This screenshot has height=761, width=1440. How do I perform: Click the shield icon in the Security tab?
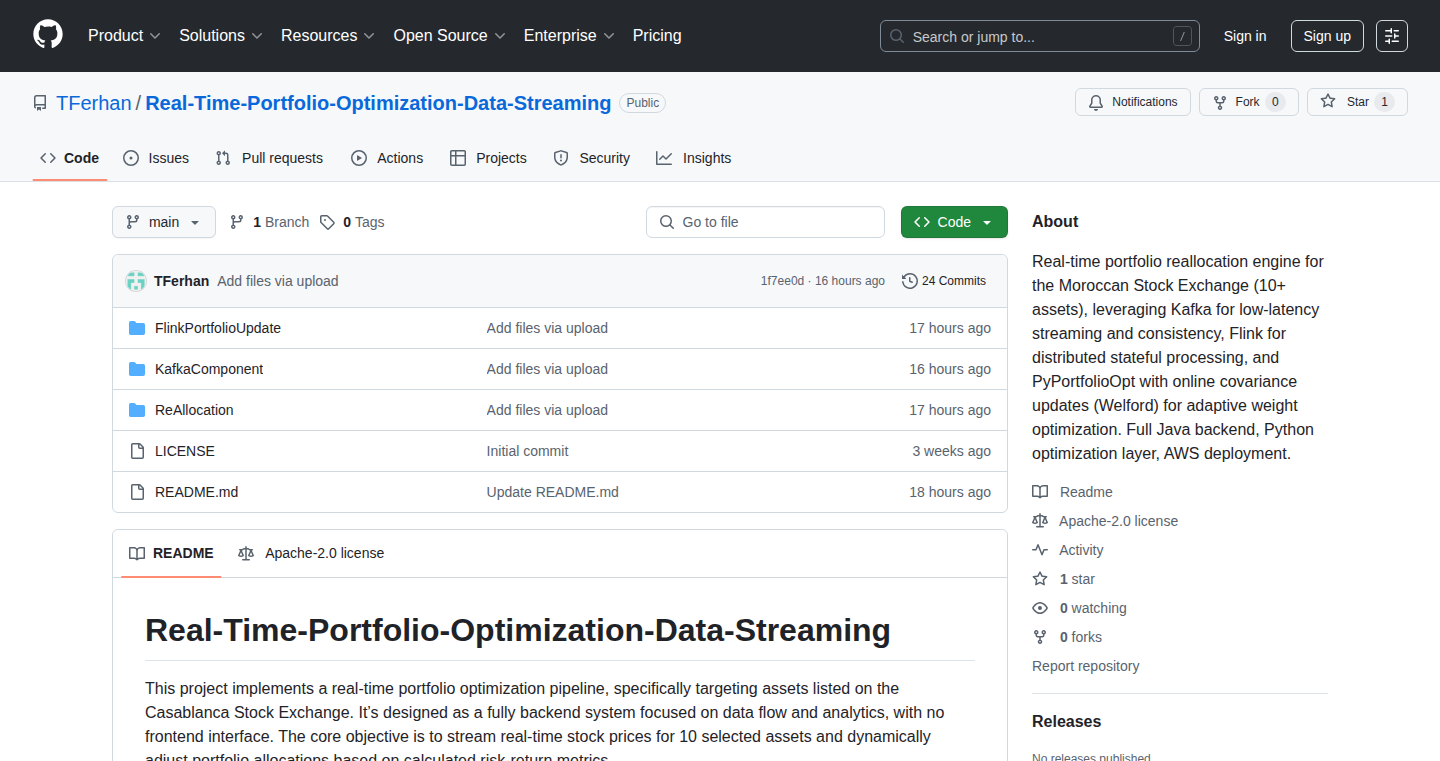pos(561,158)
